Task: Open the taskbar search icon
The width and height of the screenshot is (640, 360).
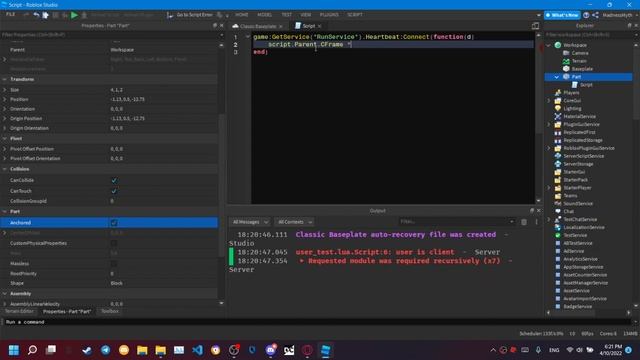Action: [x=32, y=350]
